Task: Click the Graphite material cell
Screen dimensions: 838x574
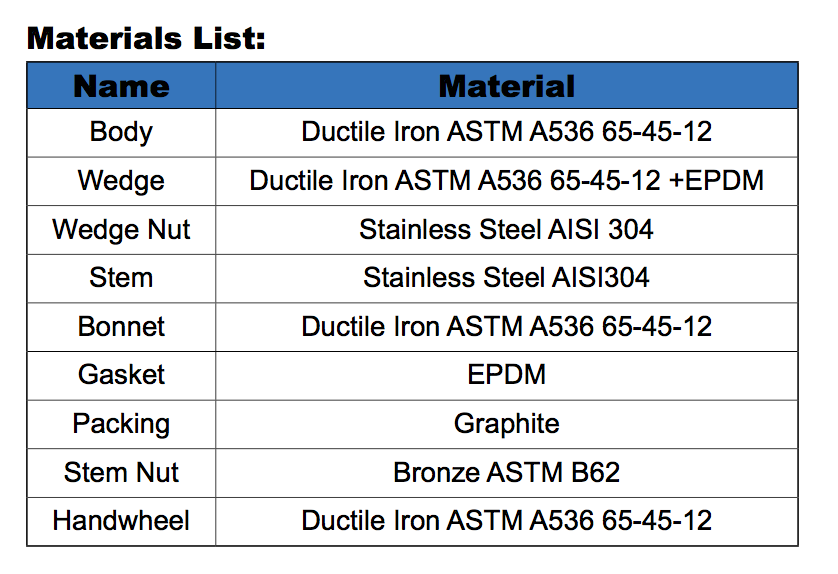Action: pos(506,423)
